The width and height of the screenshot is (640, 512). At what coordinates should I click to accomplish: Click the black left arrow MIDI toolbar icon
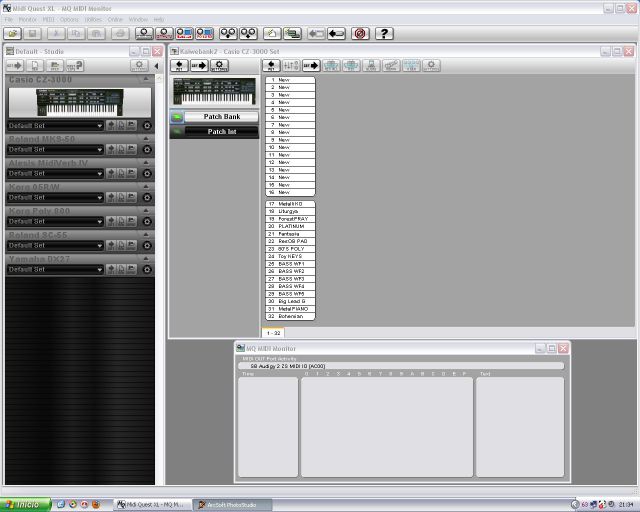[336, 33]
